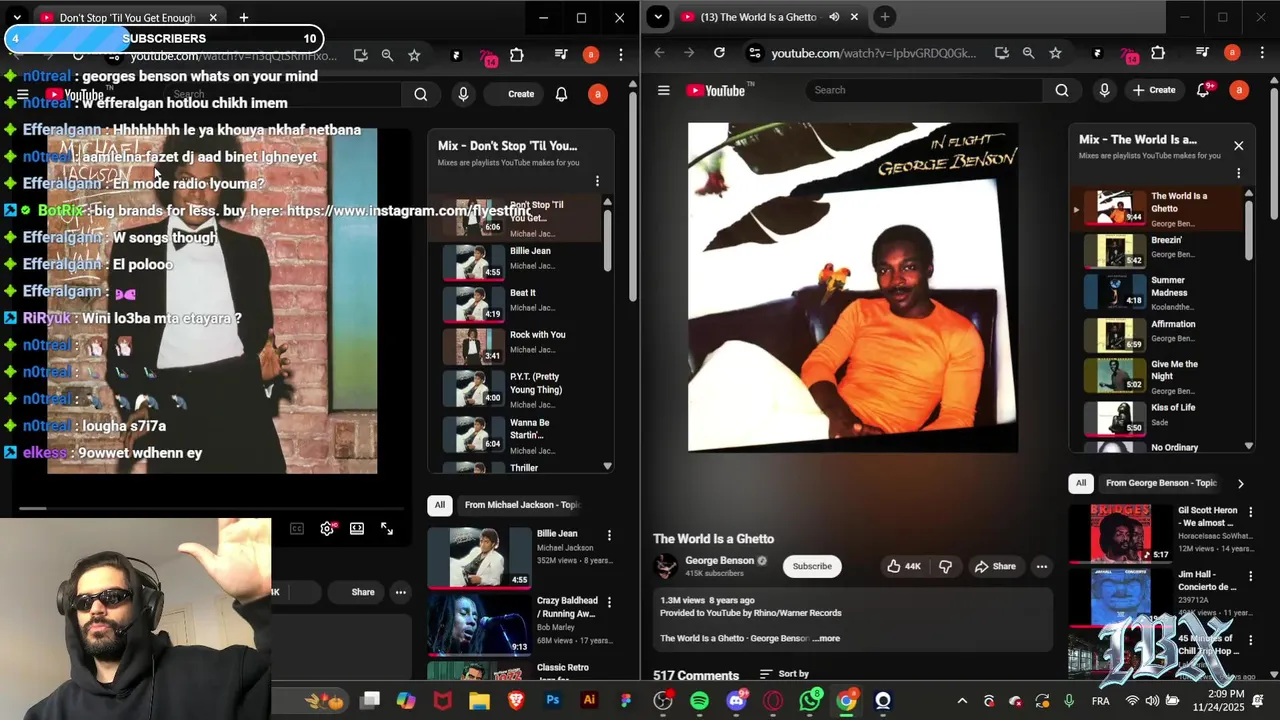The width and height of the screenshot is (1280, 720).
Task: Click playlist scrollbar in Mix - Don't Stop panel
Action: 607,238
